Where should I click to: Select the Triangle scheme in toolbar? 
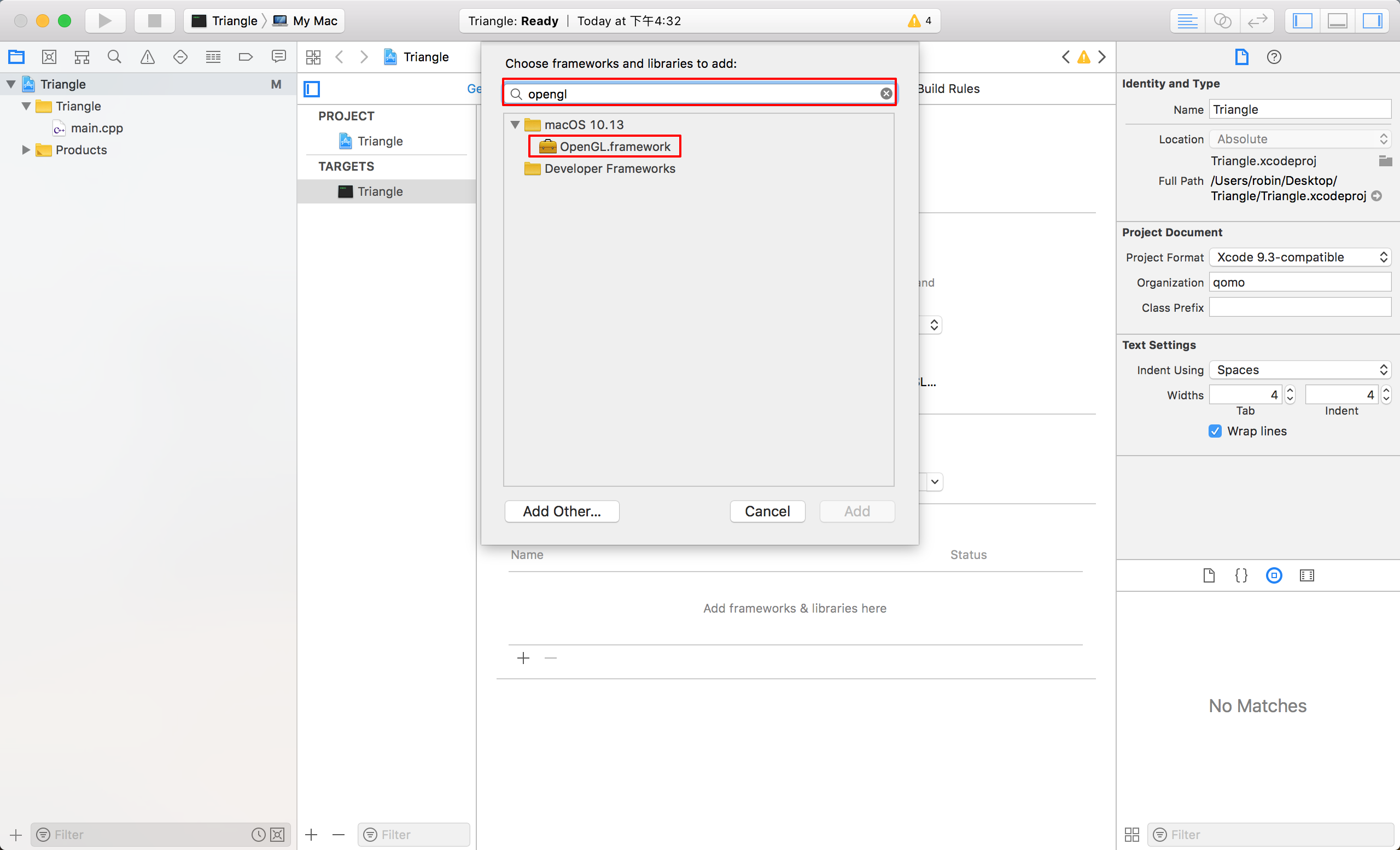(224, 21)
